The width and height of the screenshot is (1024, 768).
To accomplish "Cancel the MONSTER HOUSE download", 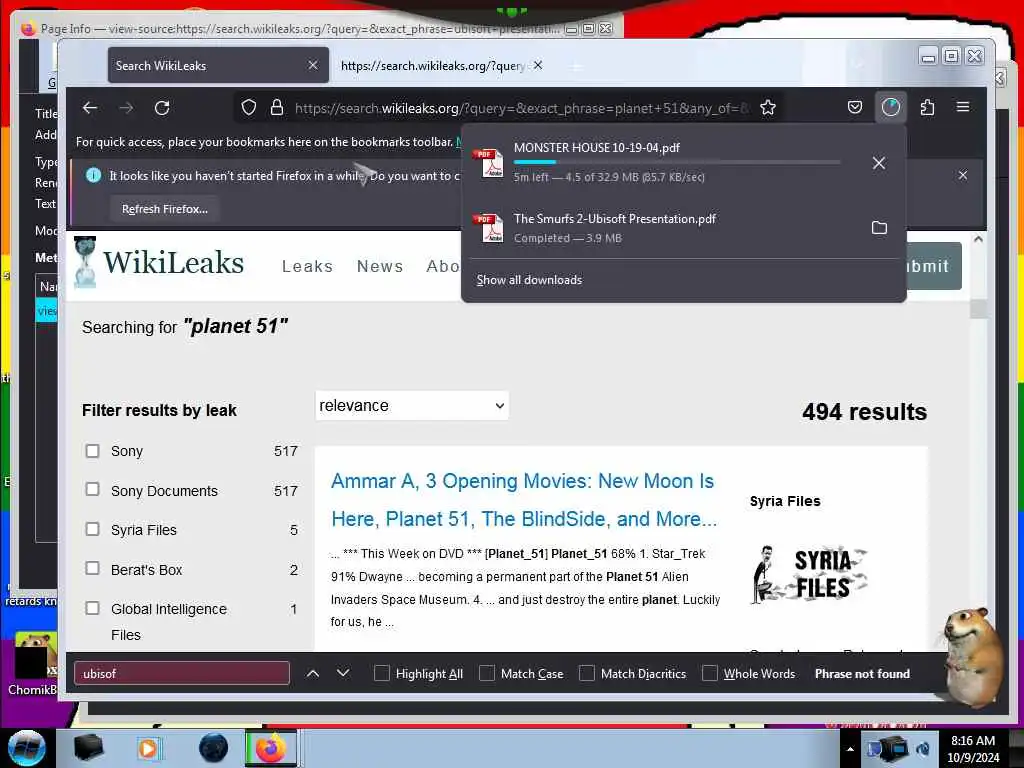I will tap(879, 163).
